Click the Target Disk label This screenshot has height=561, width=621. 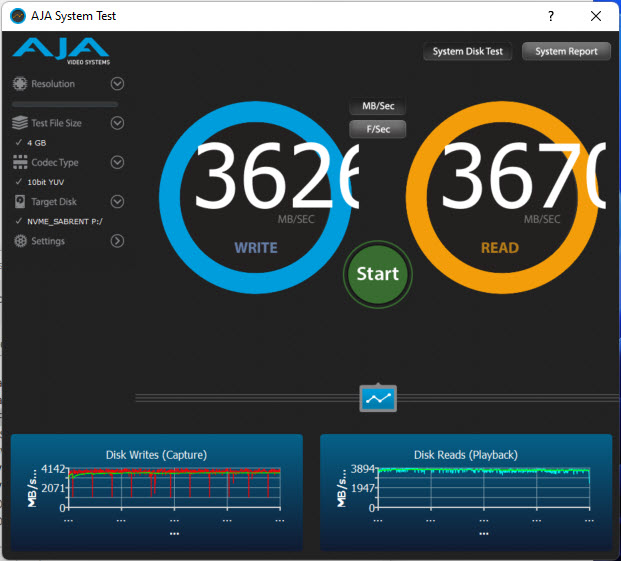pyautogui.click(x=54, y=202)
